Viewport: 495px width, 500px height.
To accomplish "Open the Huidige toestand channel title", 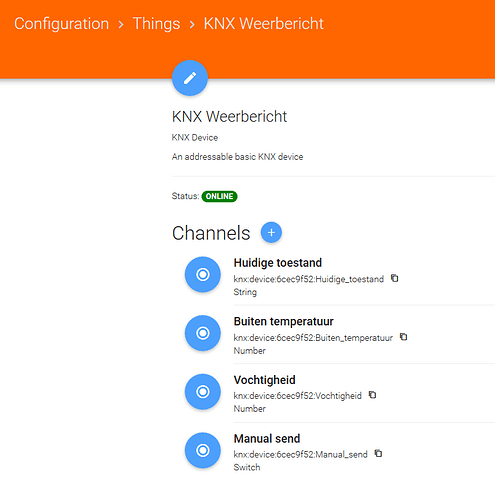I will [278, 263].
